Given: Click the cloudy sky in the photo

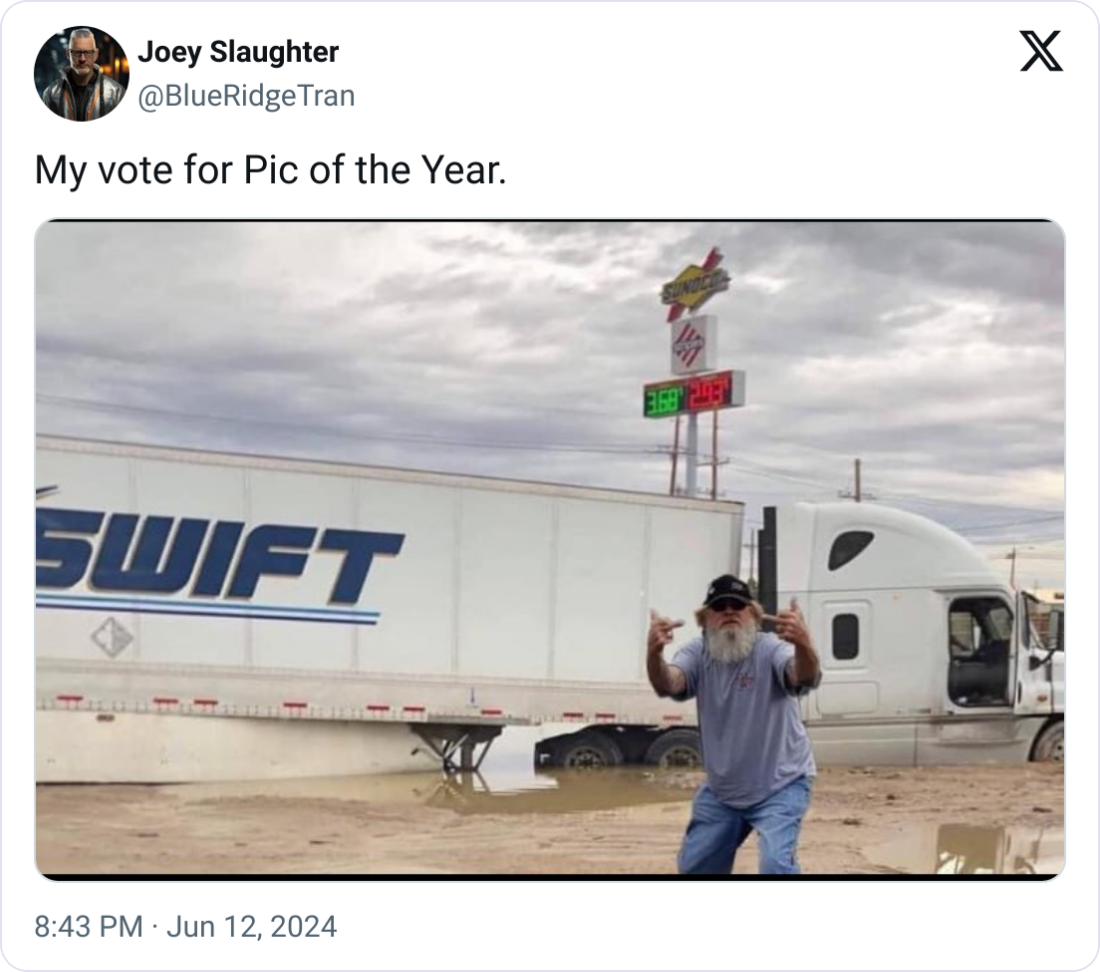Looking at the screenshot, I should click(350, 320).
